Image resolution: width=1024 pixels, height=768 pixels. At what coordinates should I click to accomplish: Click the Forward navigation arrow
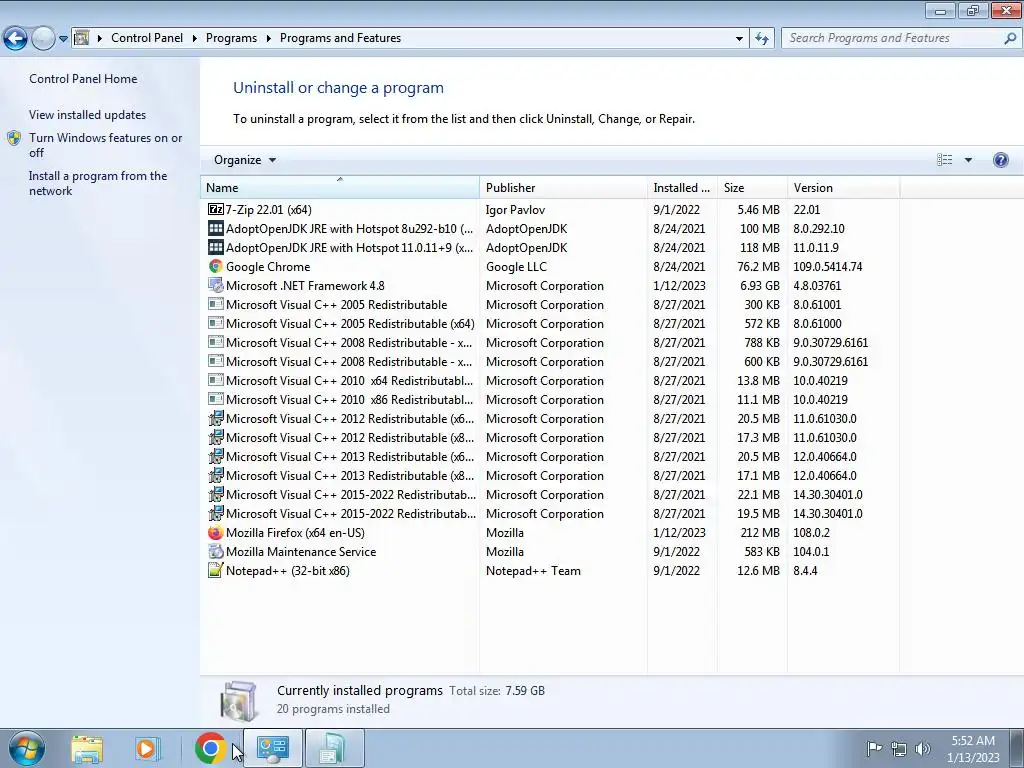click(x=43, y=39)
